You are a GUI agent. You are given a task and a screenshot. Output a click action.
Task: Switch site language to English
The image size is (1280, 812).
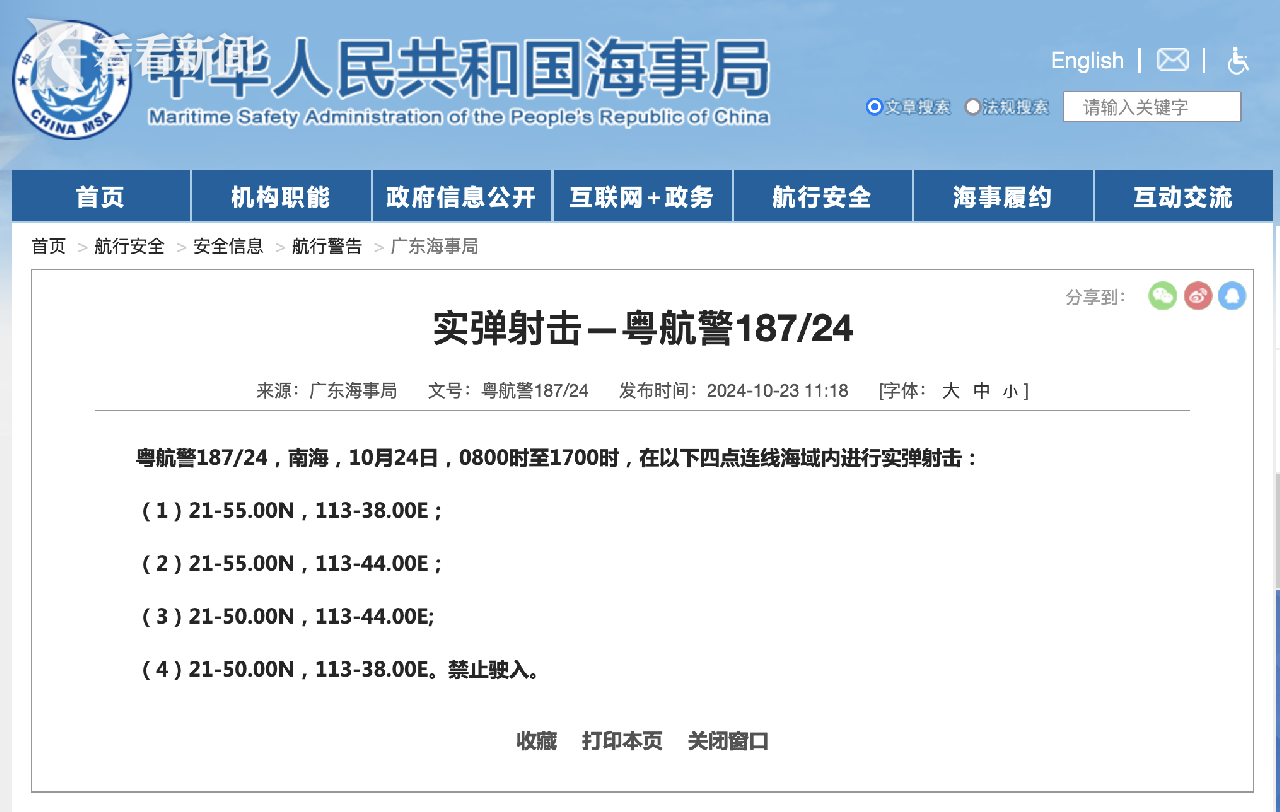coord(1087,61)
